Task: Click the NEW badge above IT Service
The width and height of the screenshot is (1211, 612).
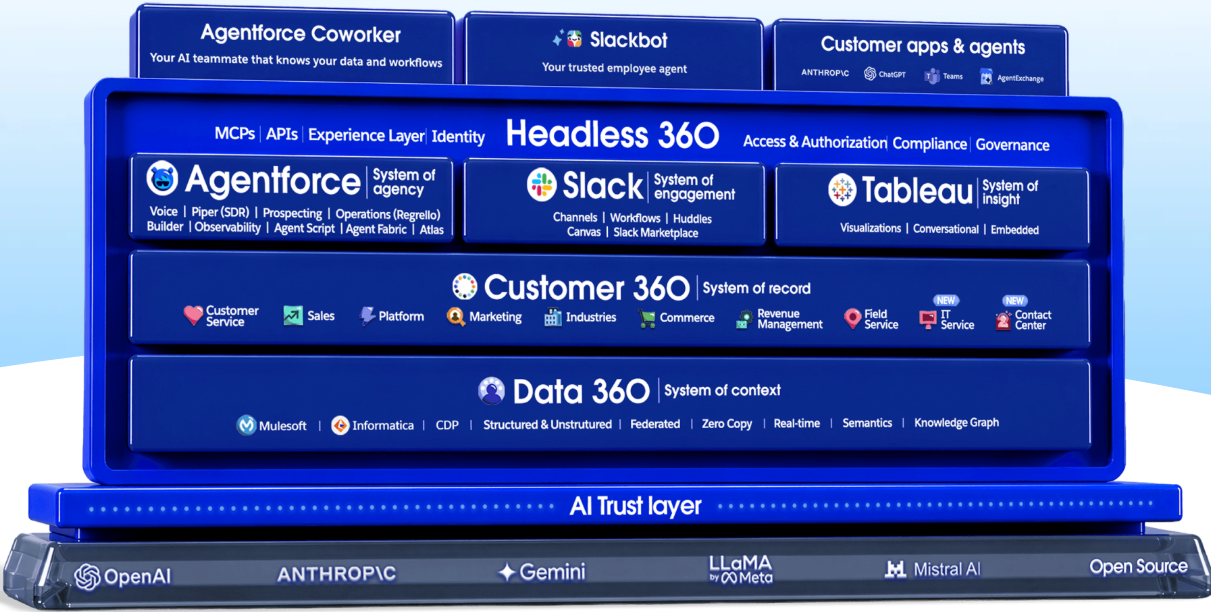Action: click(945, 300)
